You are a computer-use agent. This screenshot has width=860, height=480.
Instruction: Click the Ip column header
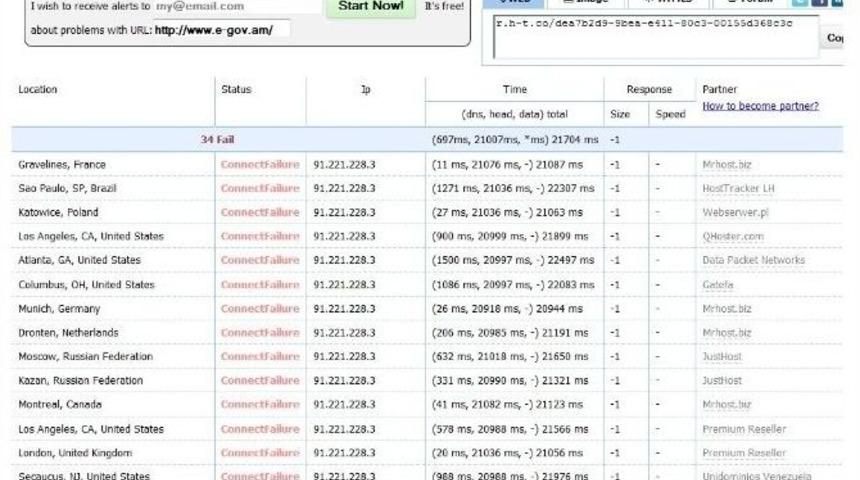tap(366, 89)
